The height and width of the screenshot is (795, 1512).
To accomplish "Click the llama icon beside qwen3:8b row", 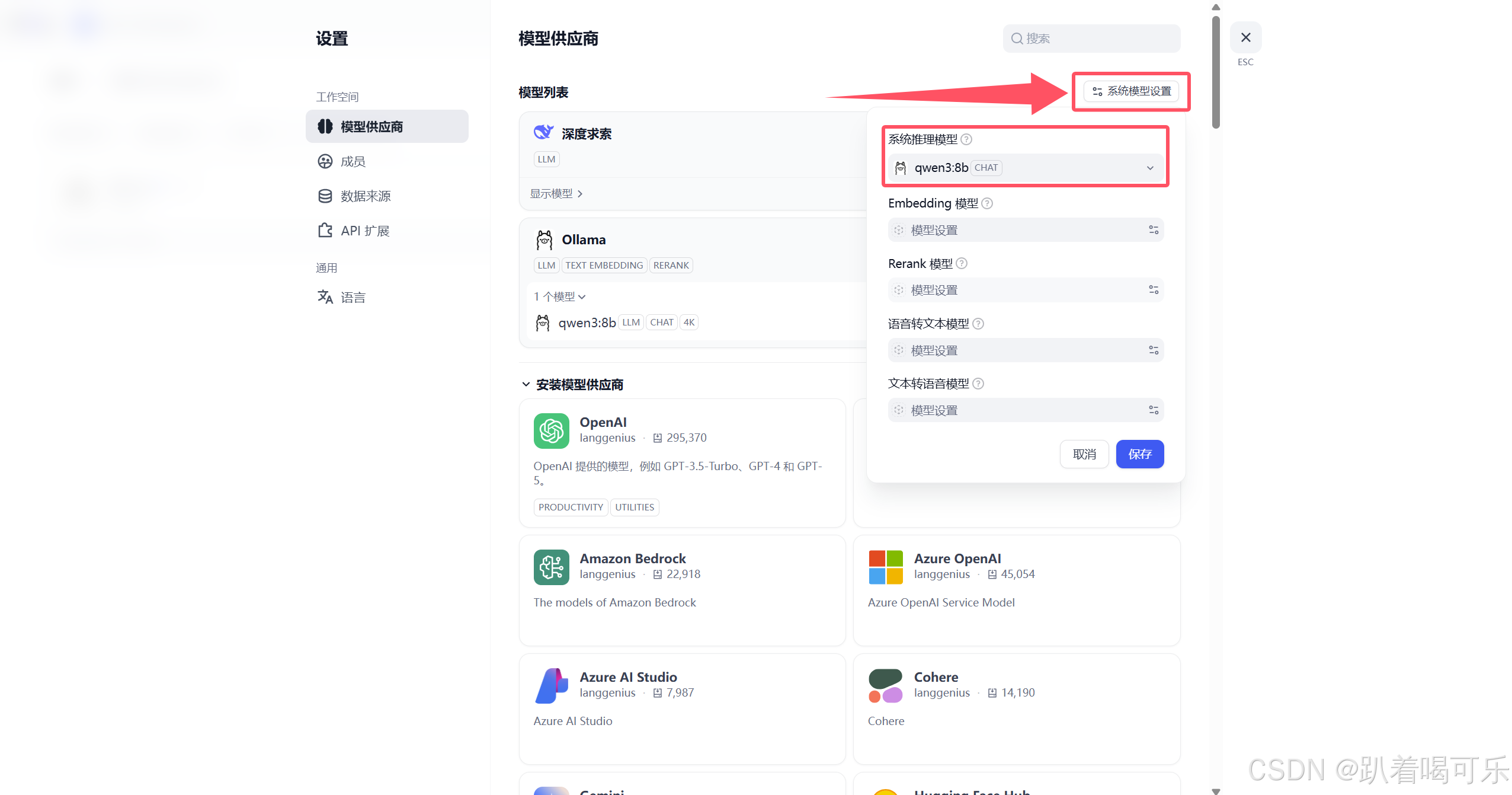I will click(x=542, y=323).
